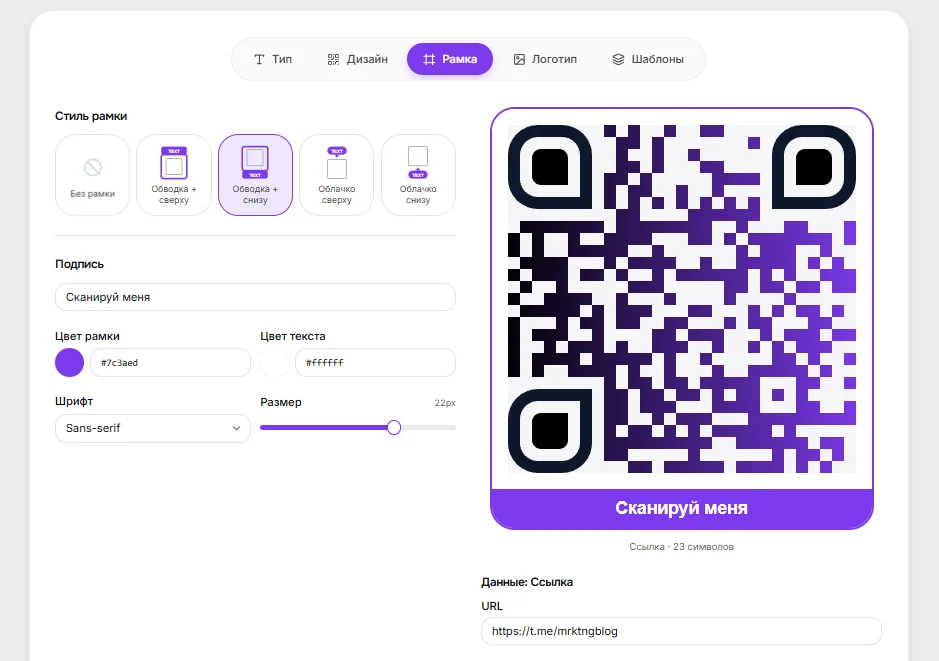The width and height of the screenshot is (939, 661).
Task: Click the Сканируй меня banner under QR
Action: point(681,508)
